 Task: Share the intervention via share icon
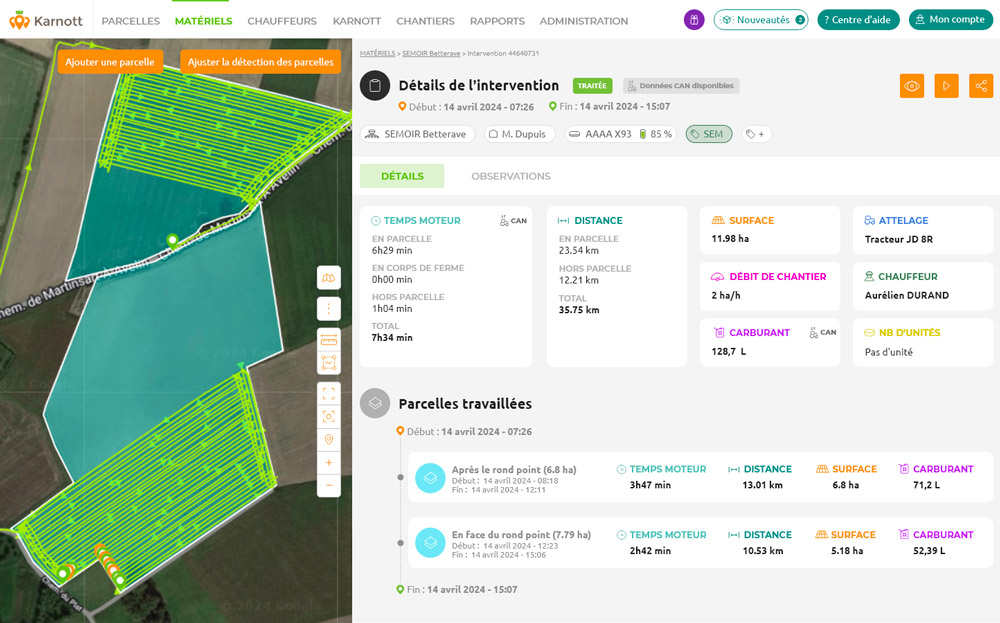point(981,86)
